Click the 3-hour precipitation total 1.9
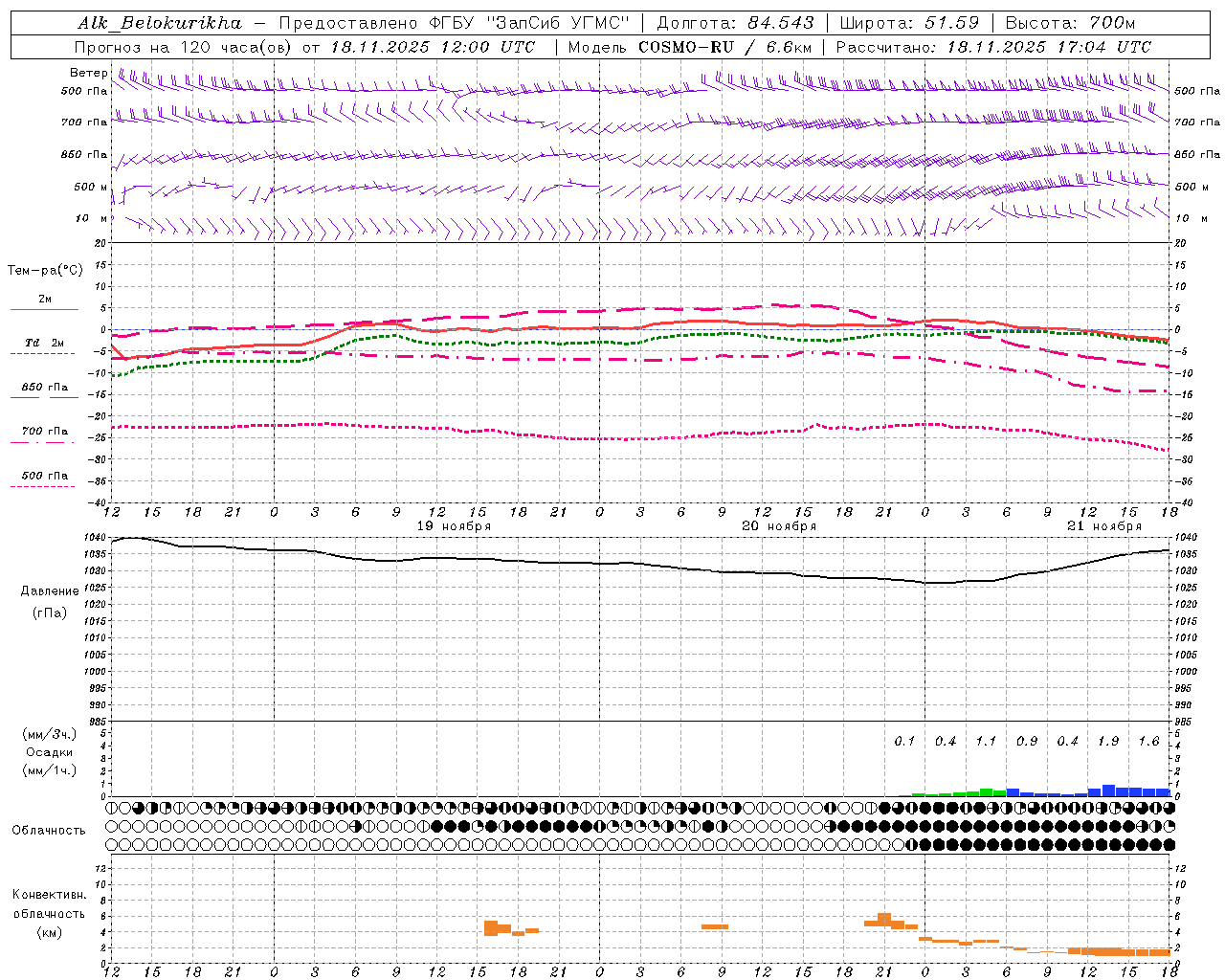The height and width of the screenshot is (980, 1225). point(1108,742)
